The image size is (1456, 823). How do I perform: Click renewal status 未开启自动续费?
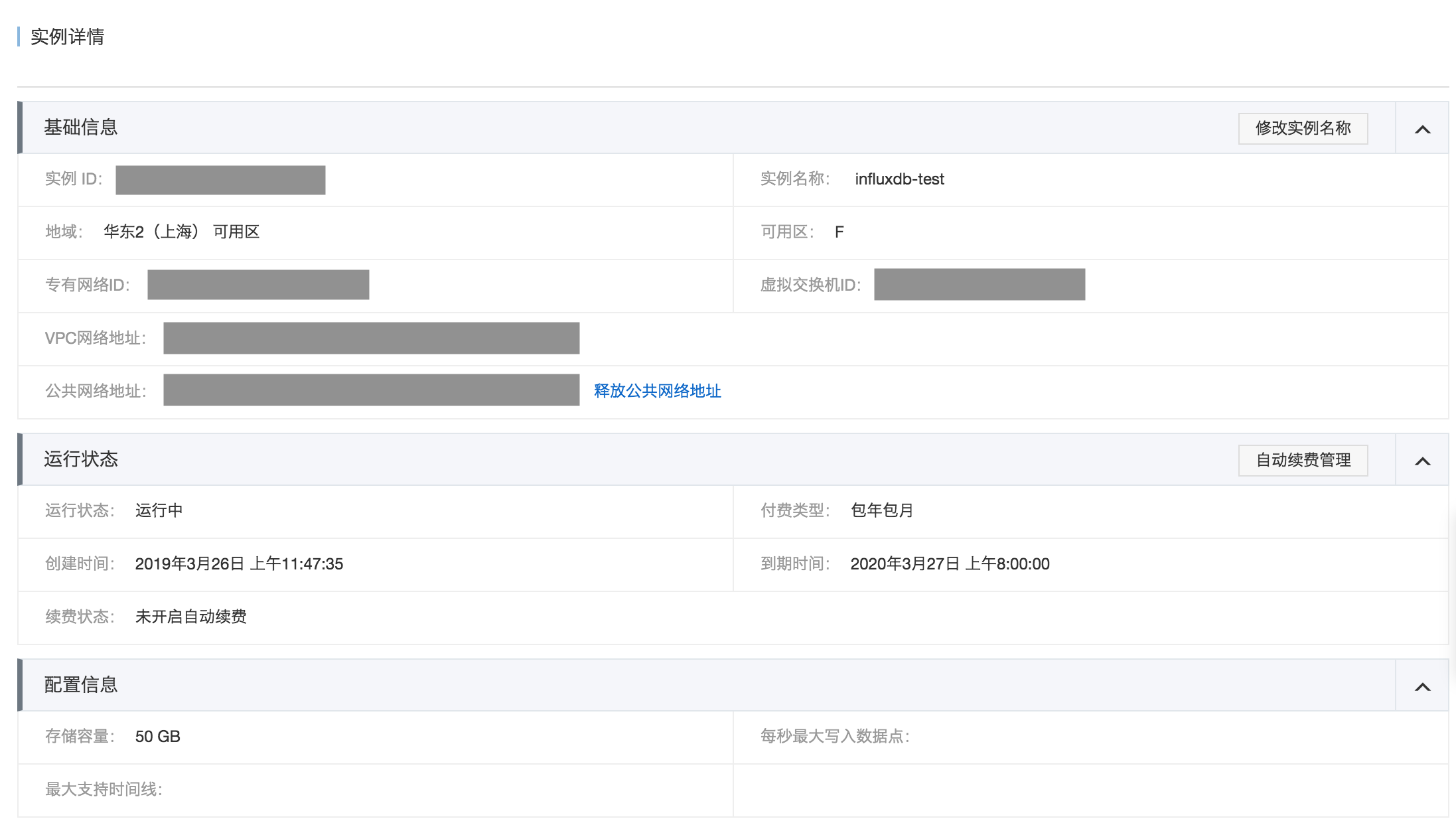190,617
